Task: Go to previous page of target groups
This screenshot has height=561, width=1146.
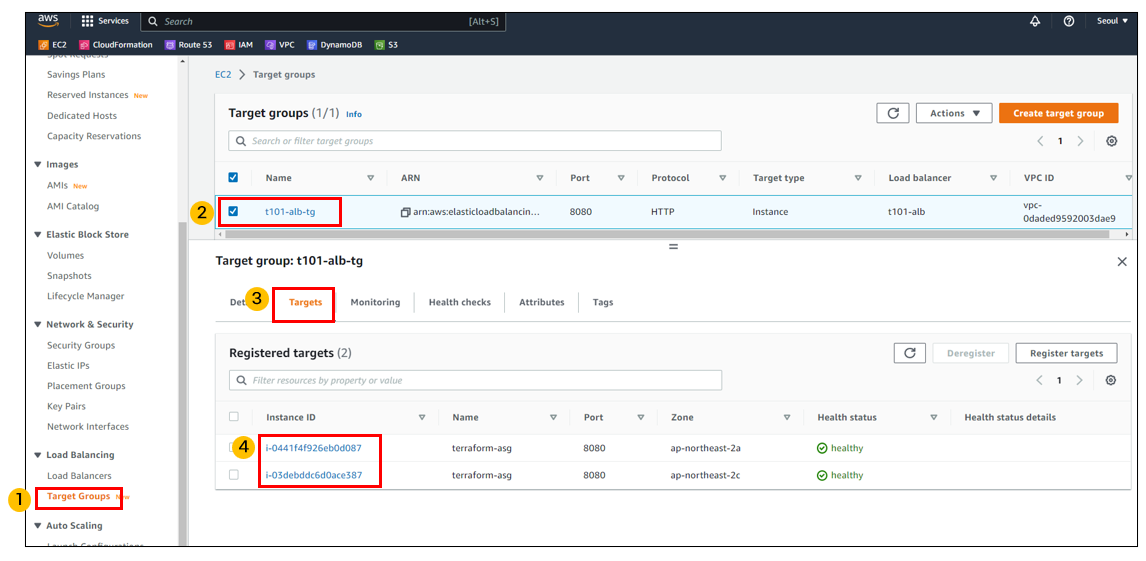Action: click(x=1040, y=141)
